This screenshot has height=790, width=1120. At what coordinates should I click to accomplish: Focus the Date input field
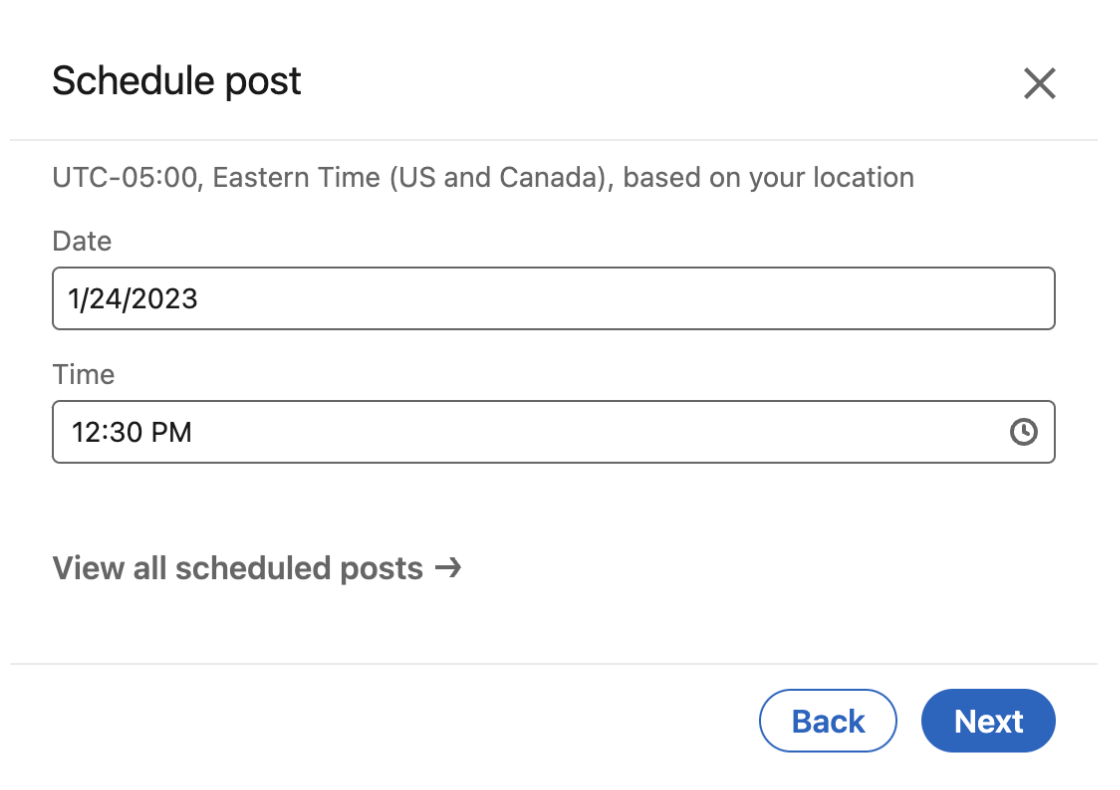point(553,298)
